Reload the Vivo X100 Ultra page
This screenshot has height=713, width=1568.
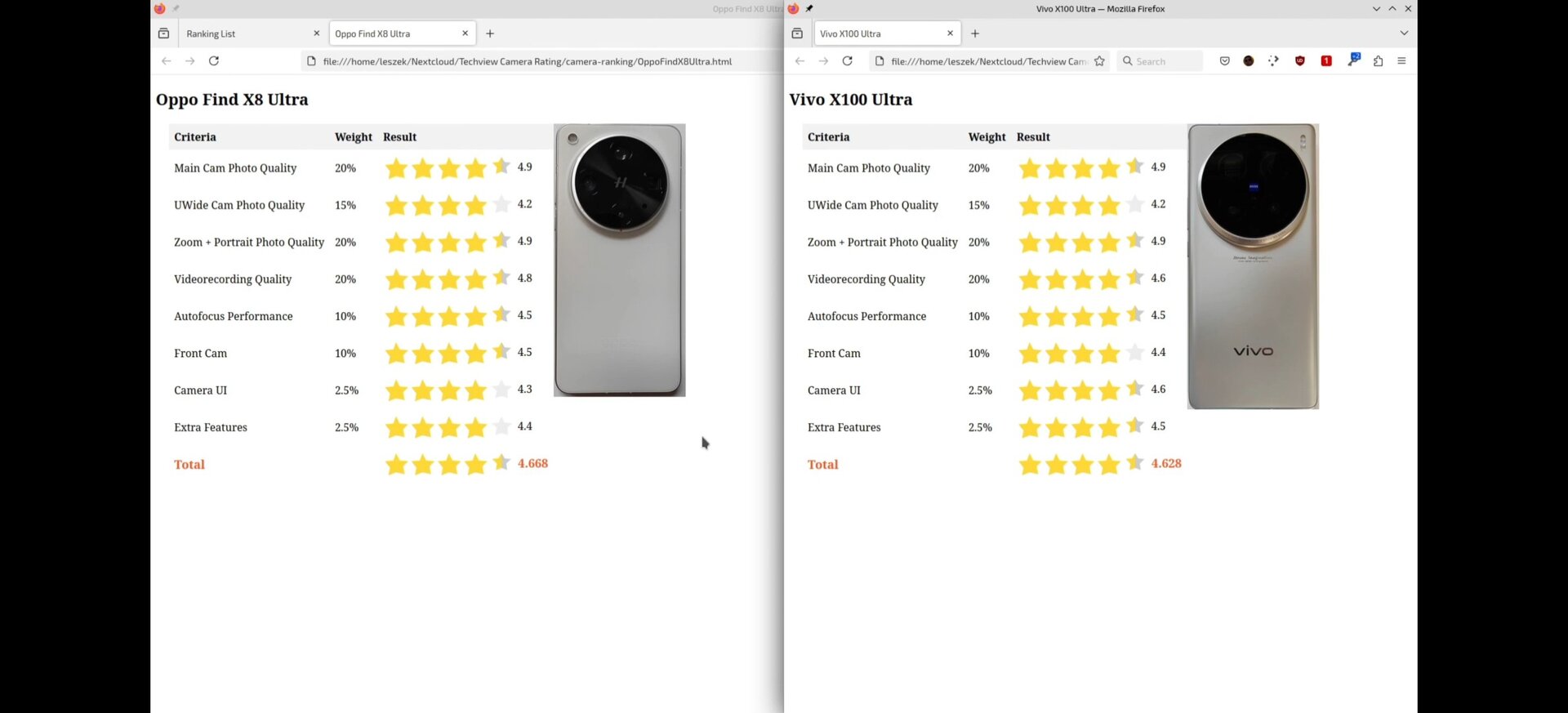coord(848,61)
